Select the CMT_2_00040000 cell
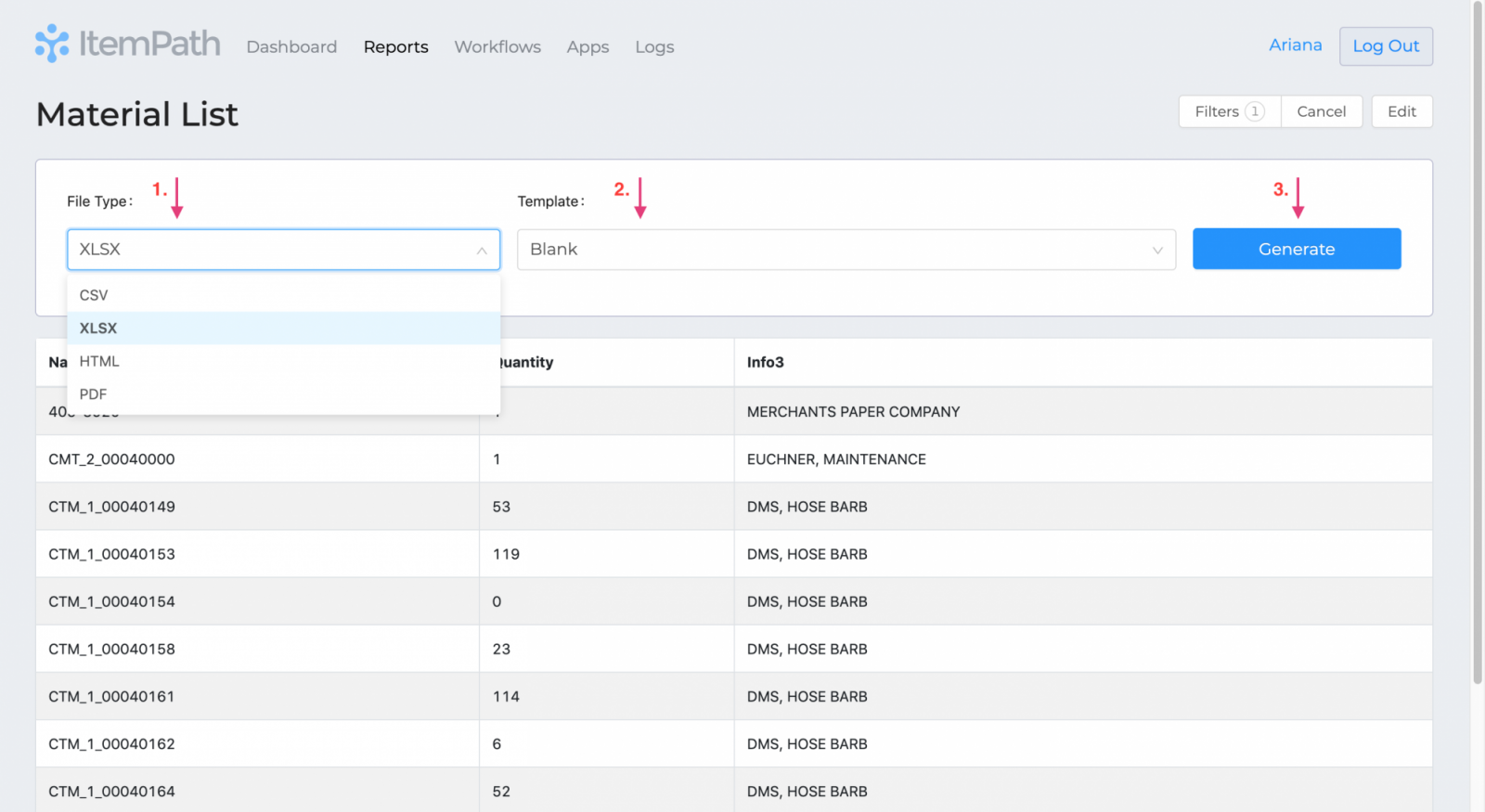 coord(257,459)
